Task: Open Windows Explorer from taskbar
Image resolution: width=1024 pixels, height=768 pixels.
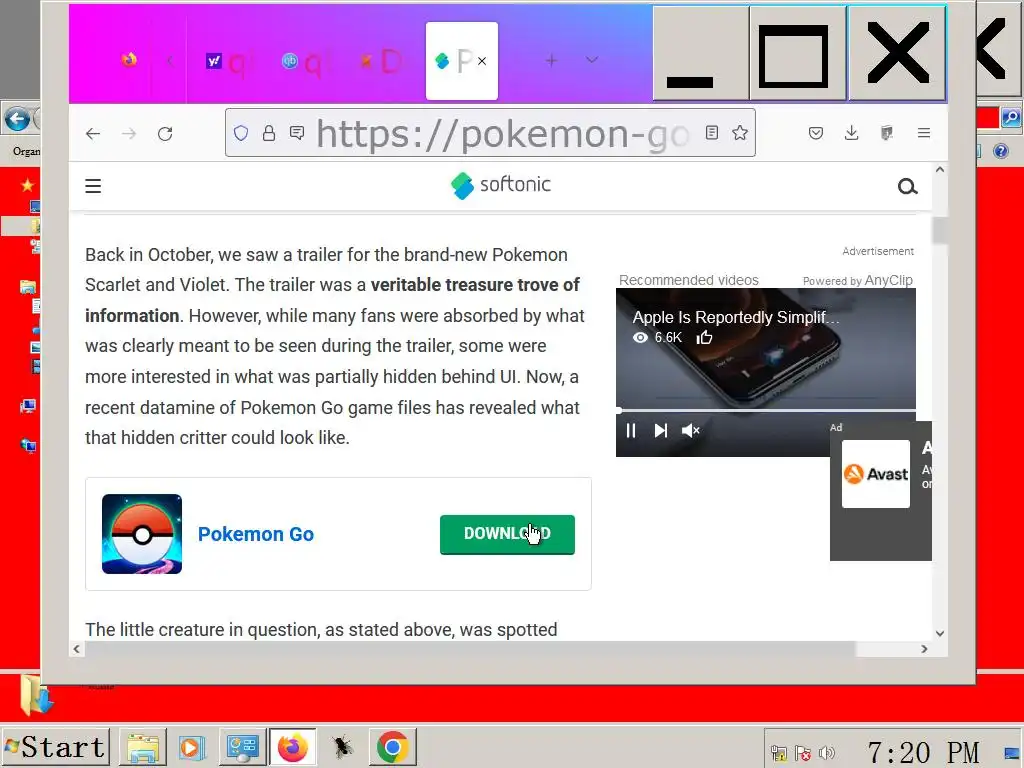Action: point(143,747)
